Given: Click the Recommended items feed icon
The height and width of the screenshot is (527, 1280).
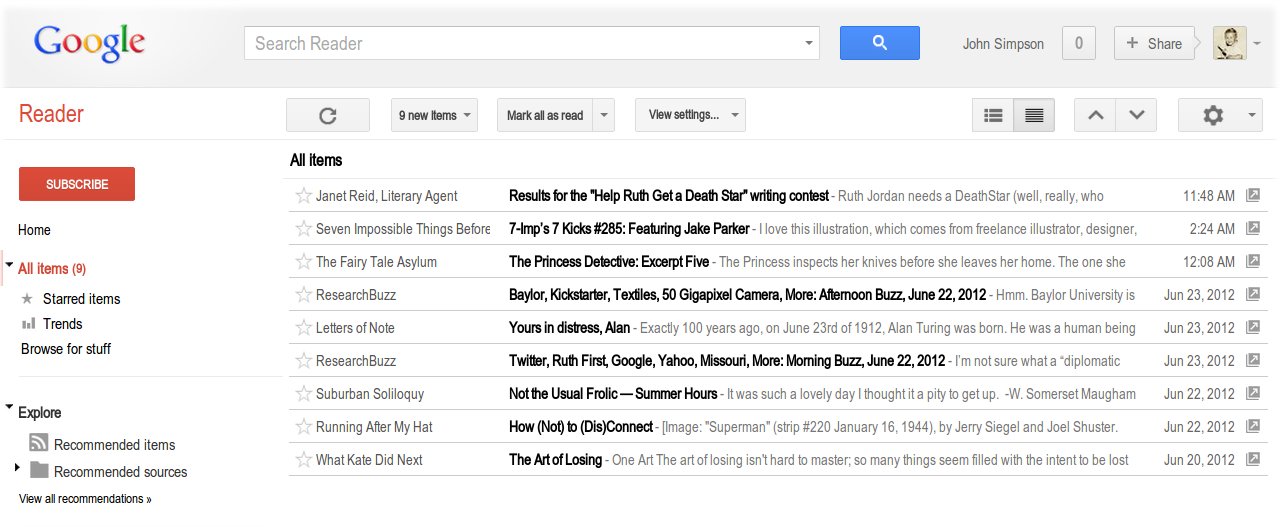Looking at the screenshot, I should (39, 443).
